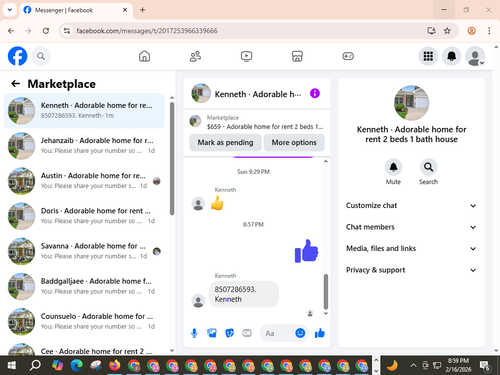Mute this conversation with the bell icon

pyautogui.click(x=393, y=167)
